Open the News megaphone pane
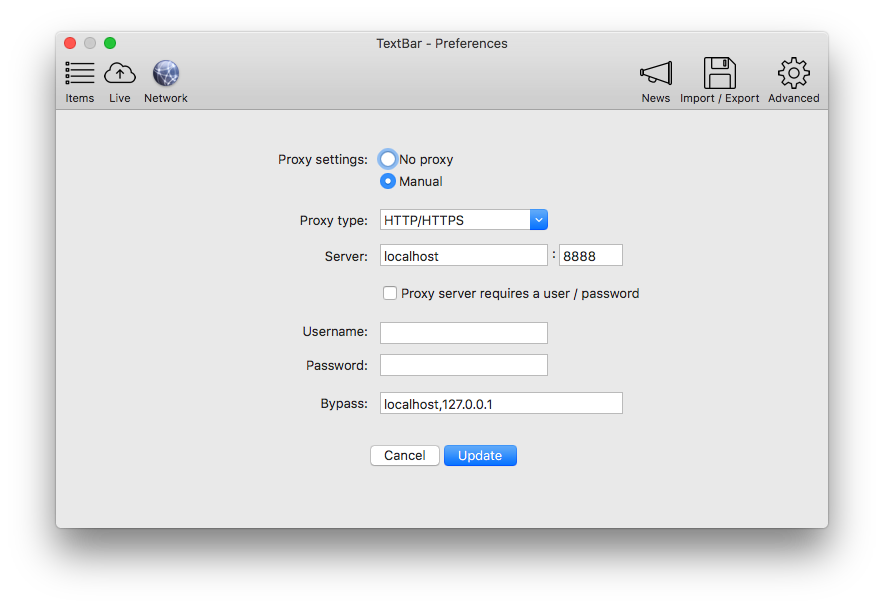The height and width of the screenshot is (608, 884). click(656, 82)
